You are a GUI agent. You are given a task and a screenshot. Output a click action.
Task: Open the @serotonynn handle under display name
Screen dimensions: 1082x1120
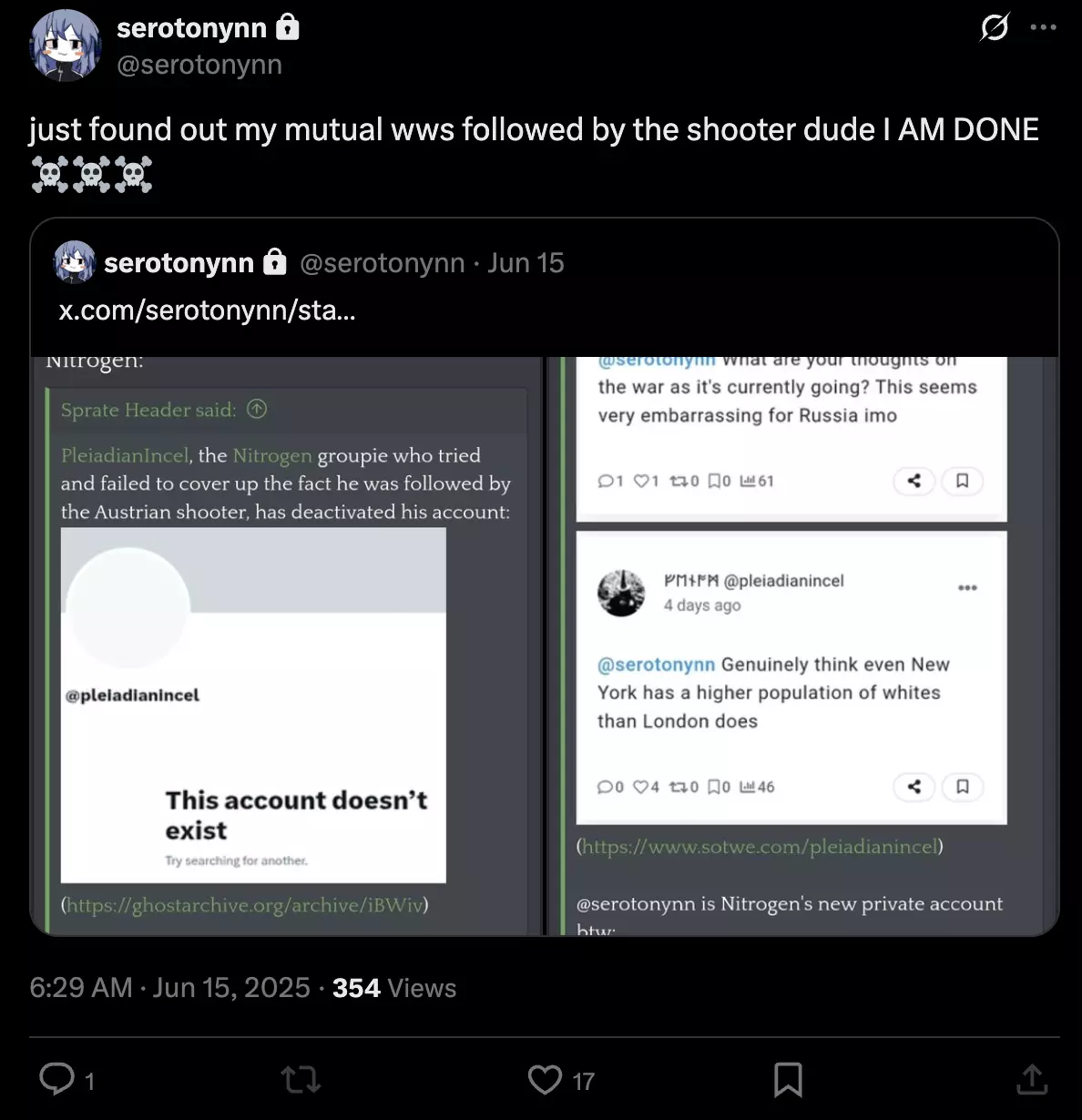(199, 65)
